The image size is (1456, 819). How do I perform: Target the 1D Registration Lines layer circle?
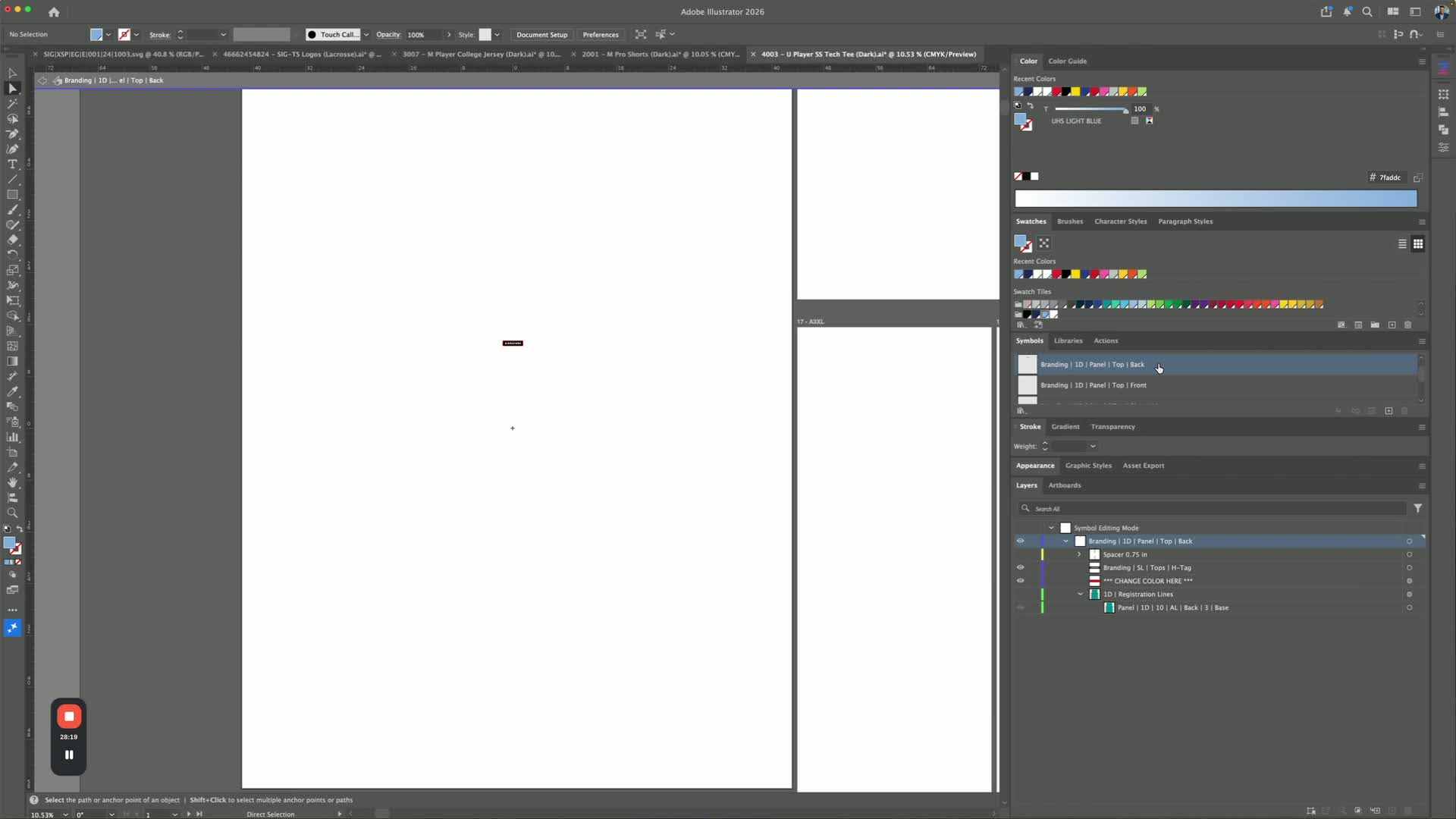[1409, 595]
